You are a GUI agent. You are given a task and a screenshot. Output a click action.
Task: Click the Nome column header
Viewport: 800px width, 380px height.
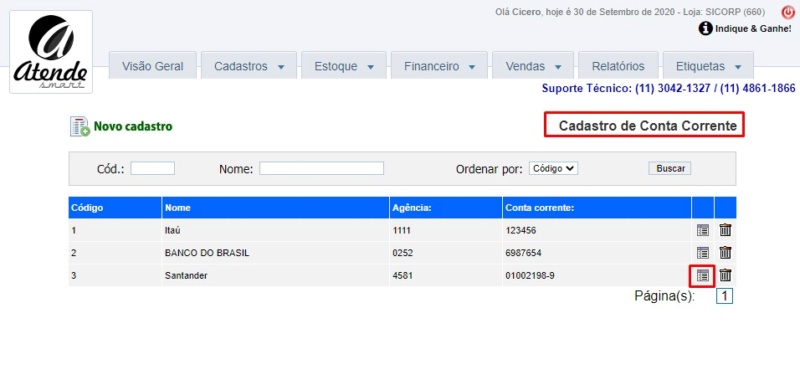[x=276, y=208]
